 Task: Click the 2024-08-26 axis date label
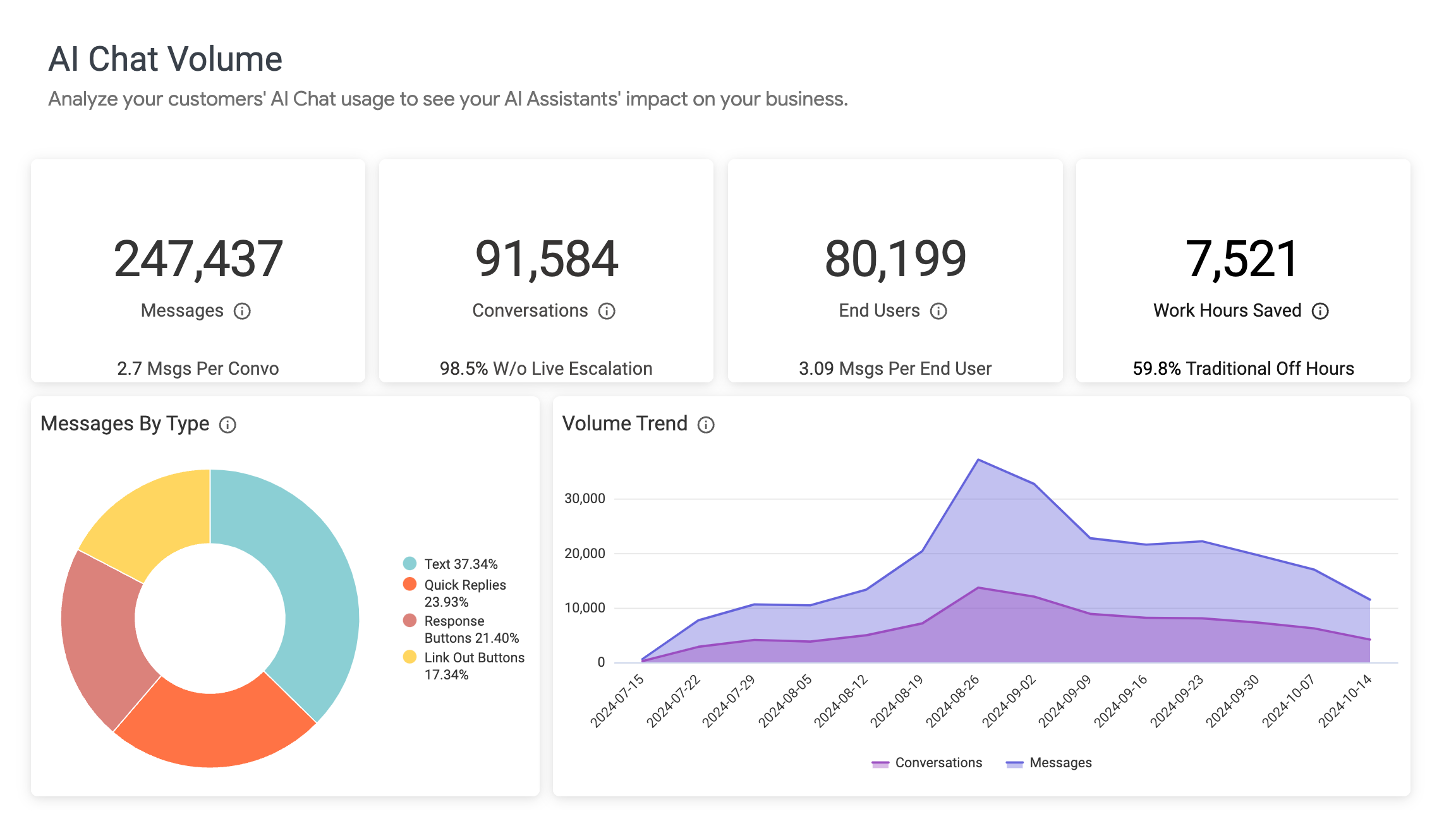click(x=953, y=700)
